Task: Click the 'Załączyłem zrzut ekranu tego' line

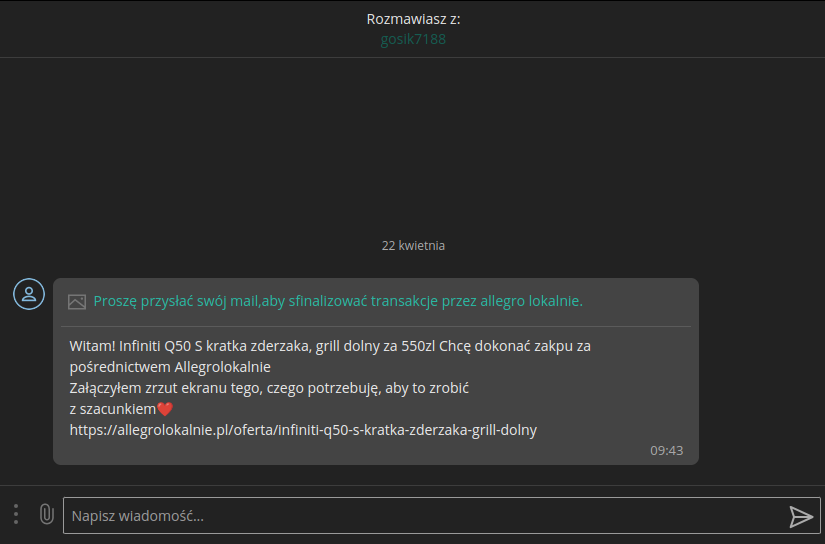Action: [269, 388]
